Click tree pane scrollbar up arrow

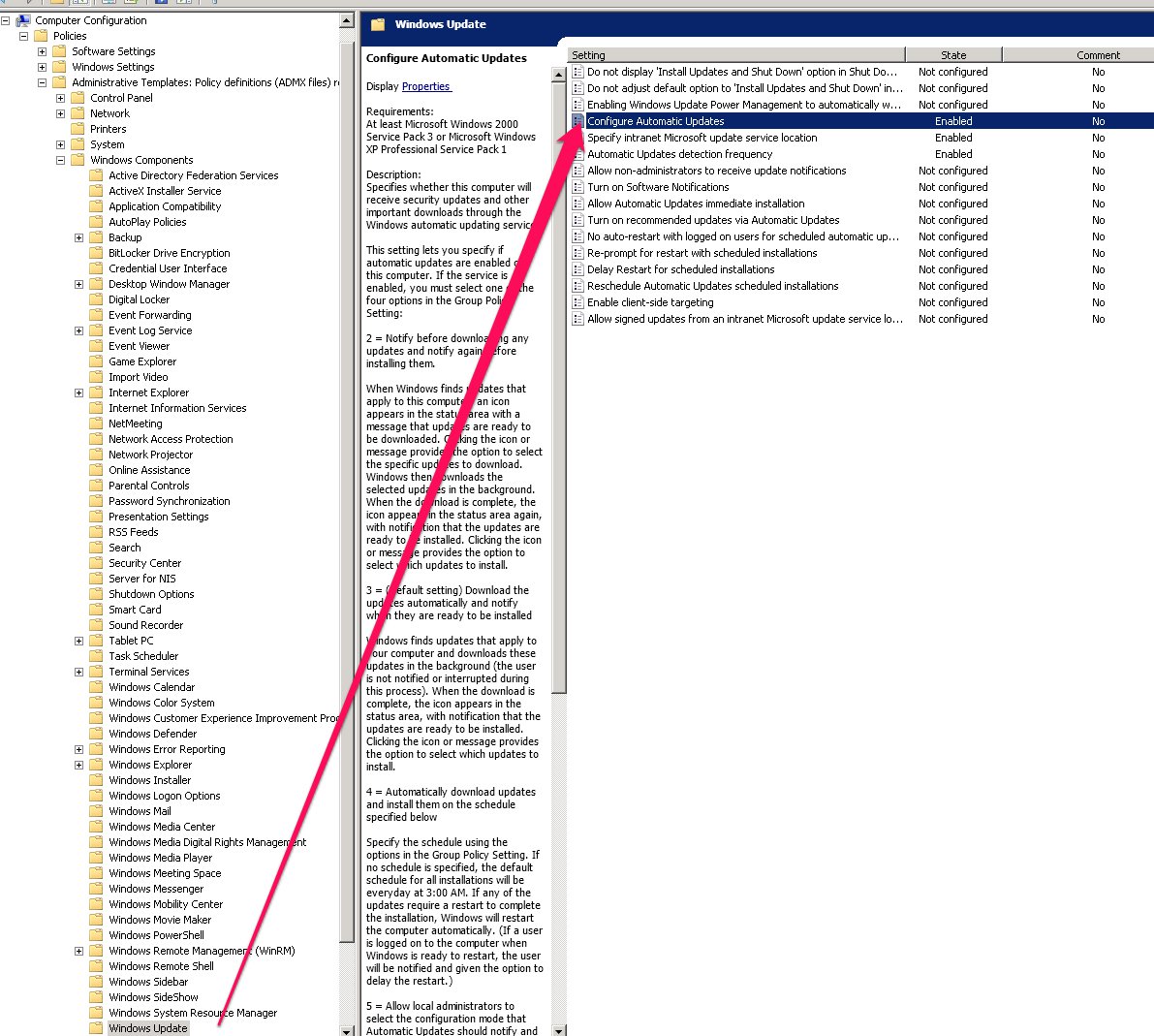click(x=347, y=20)
